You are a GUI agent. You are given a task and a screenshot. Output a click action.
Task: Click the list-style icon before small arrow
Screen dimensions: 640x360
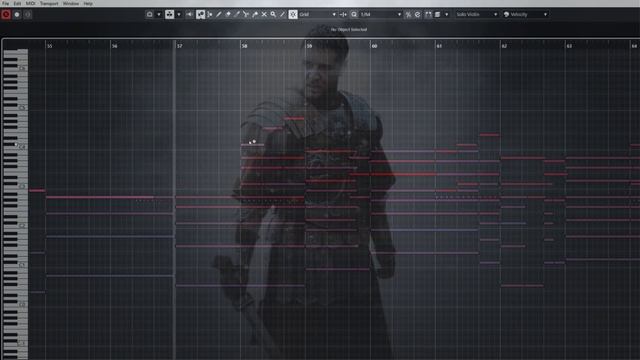pos(438,14)
